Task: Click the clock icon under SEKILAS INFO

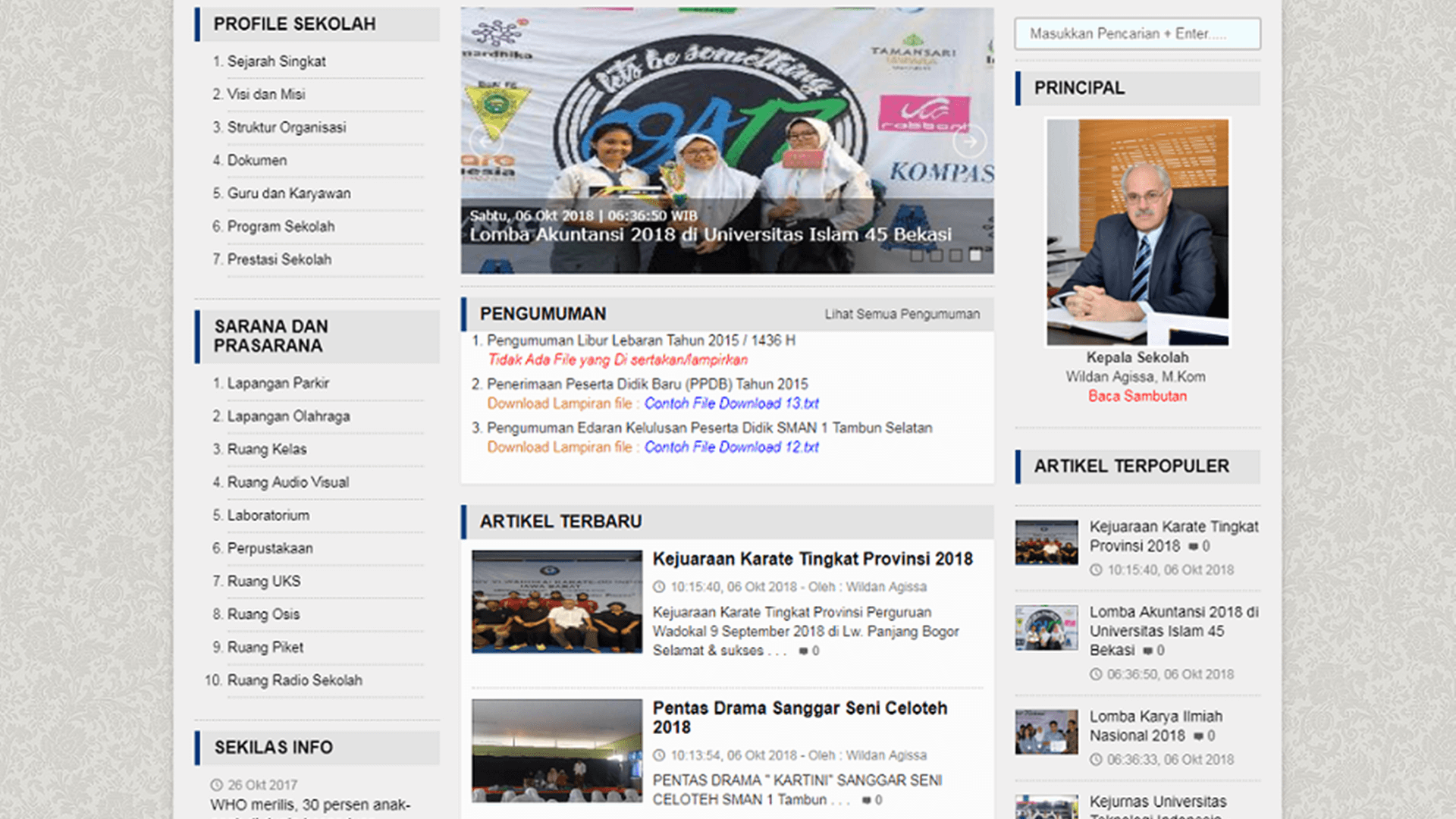Action: [x=215, y=785]
